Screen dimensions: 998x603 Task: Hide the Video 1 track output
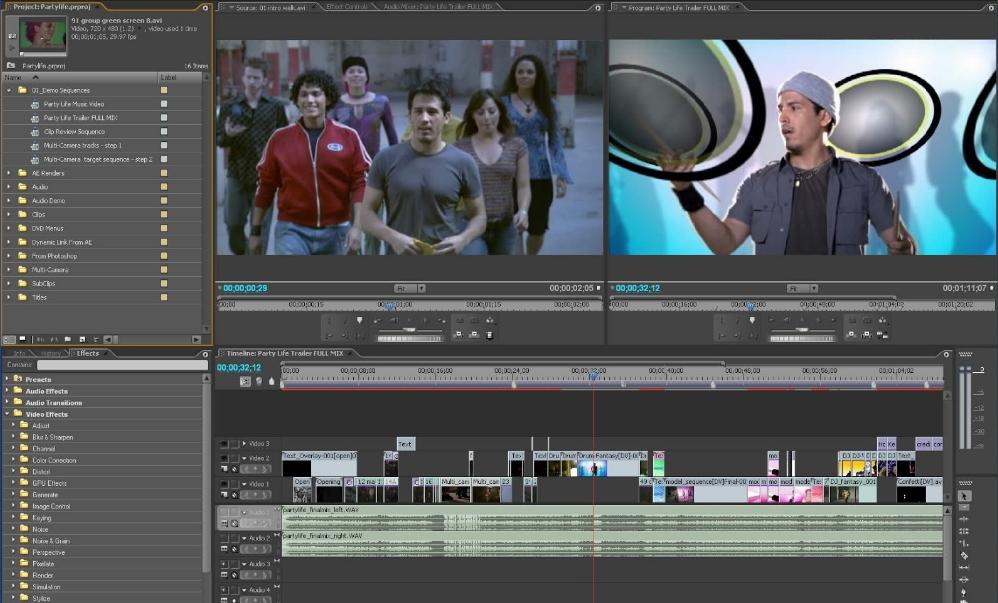(224, 485)
